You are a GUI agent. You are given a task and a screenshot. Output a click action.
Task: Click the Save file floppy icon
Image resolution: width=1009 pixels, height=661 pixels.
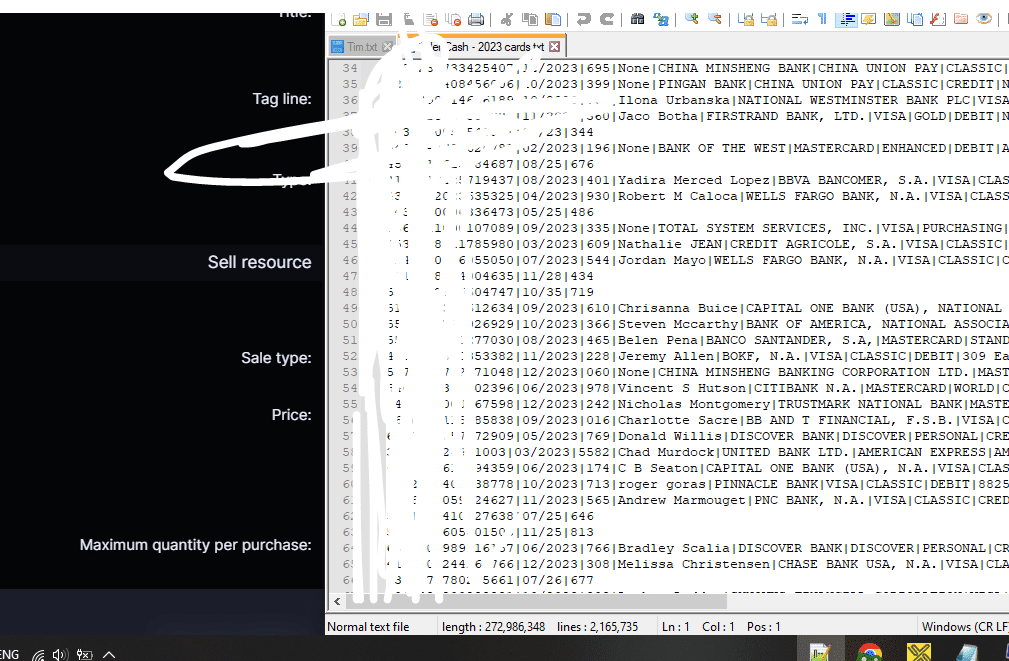384,19
